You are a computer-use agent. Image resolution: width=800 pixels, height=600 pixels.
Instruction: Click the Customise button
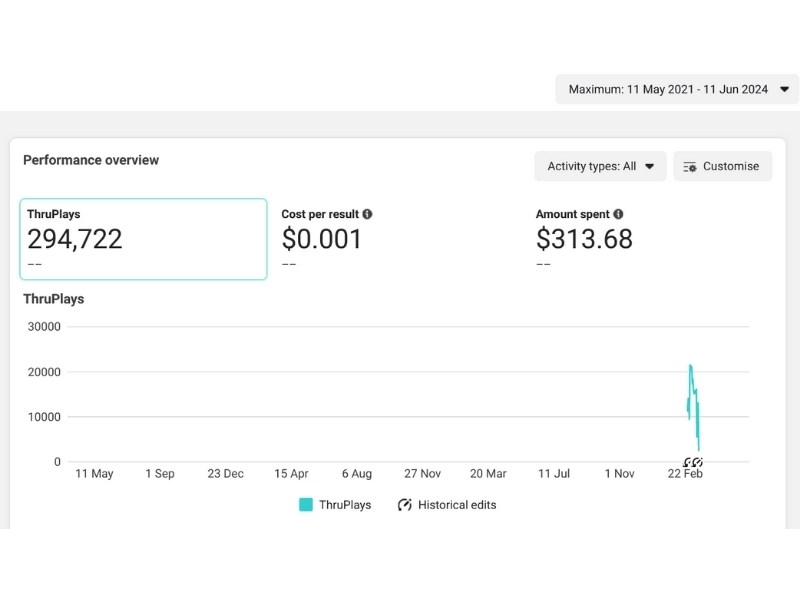tap(722, 166)
